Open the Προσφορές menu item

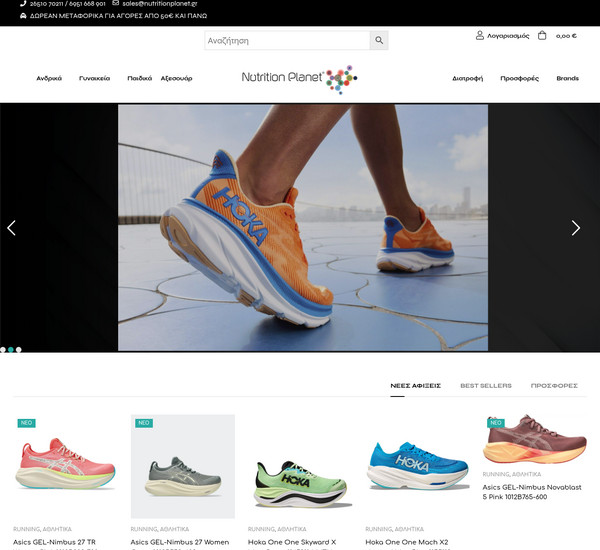(x=519, y=78)
